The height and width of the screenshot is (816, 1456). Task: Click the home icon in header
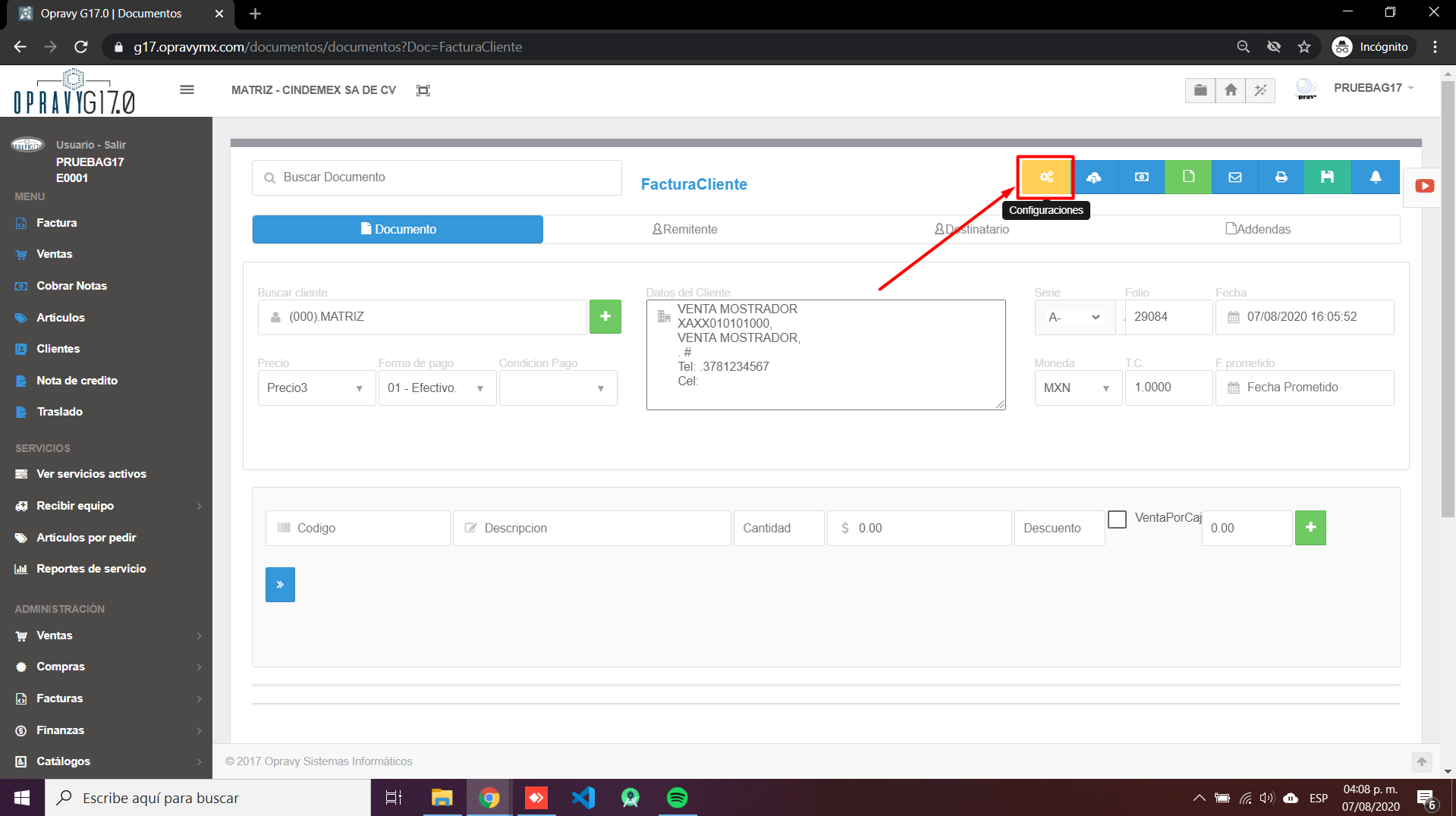tap(1231, 90)
